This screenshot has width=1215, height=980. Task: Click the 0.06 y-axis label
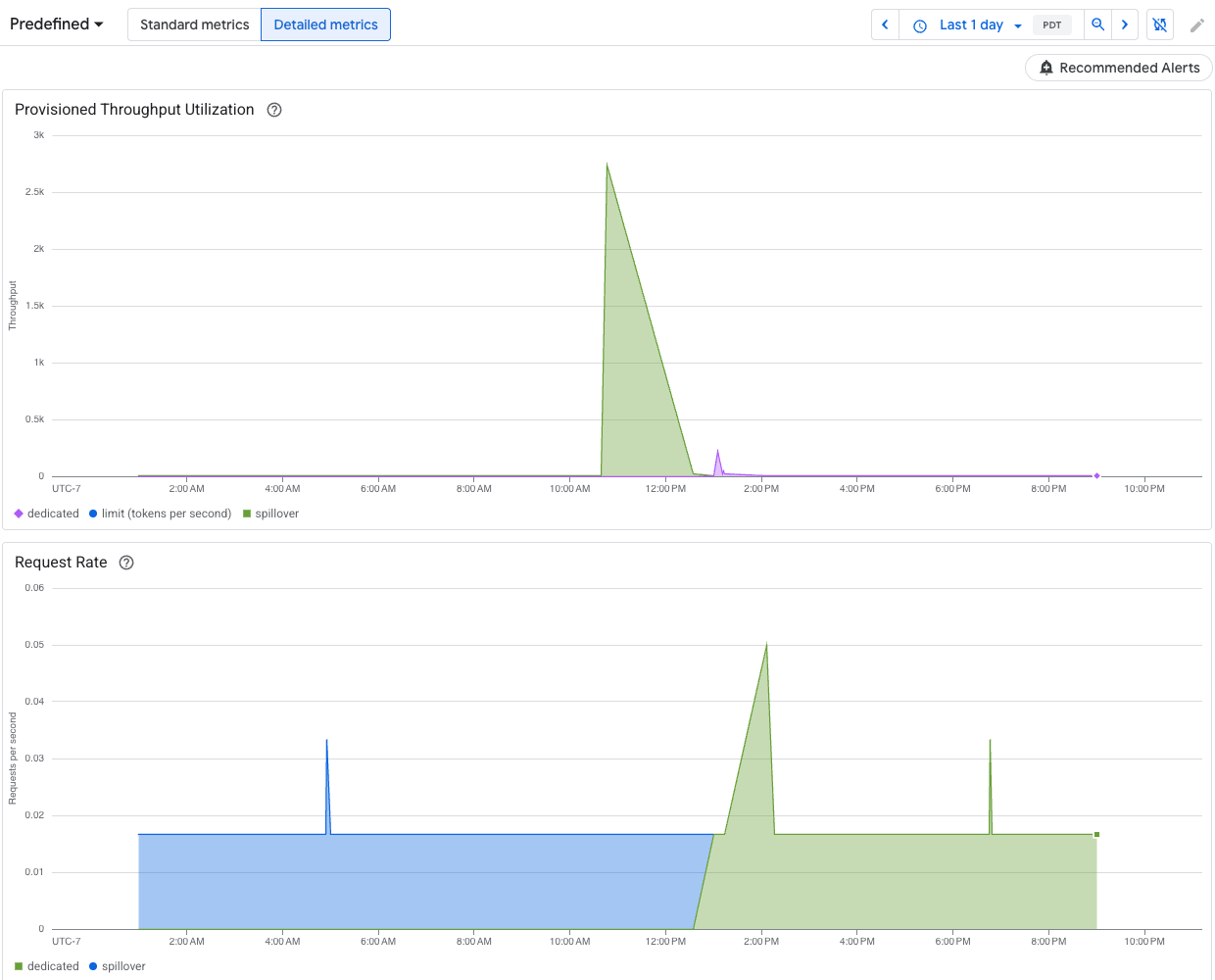click(34, 588)
